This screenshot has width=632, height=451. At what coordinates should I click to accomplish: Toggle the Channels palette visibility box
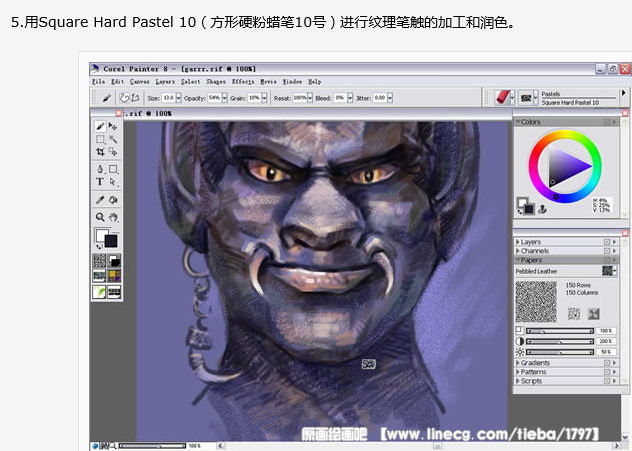point(607,251)
